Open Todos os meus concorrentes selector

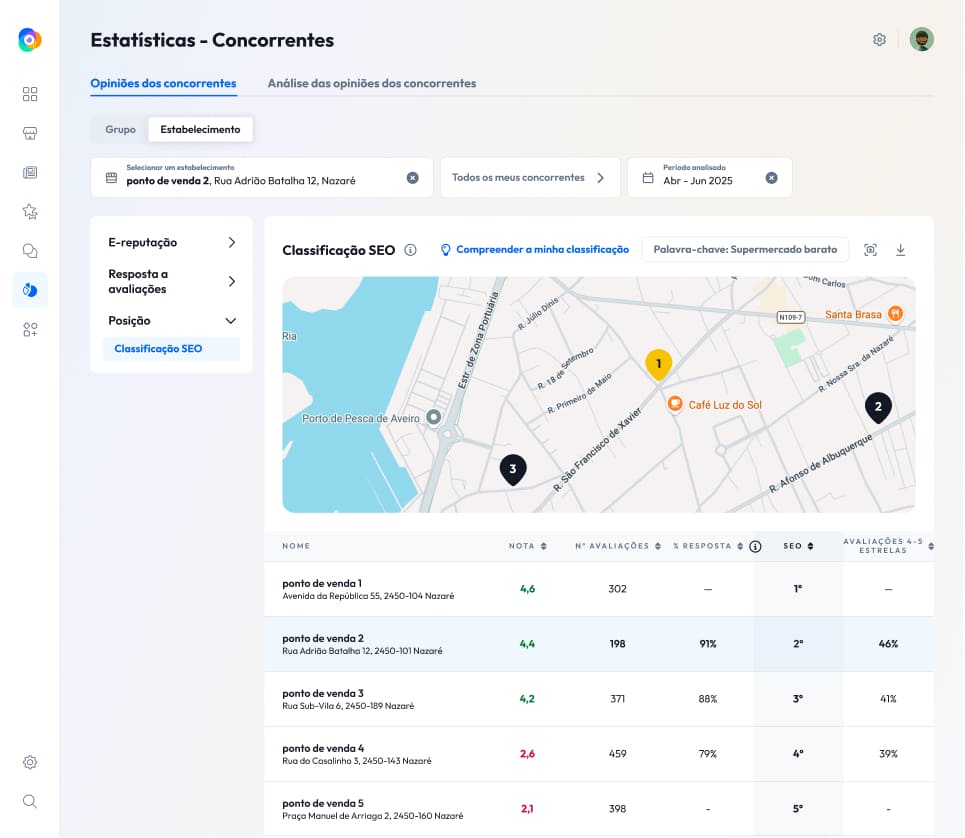tap(530, 178)
